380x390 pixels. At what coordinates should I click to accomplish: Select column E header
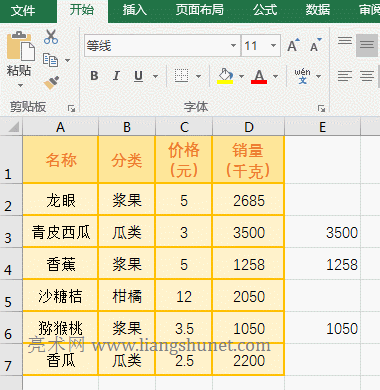pos(322,127)
